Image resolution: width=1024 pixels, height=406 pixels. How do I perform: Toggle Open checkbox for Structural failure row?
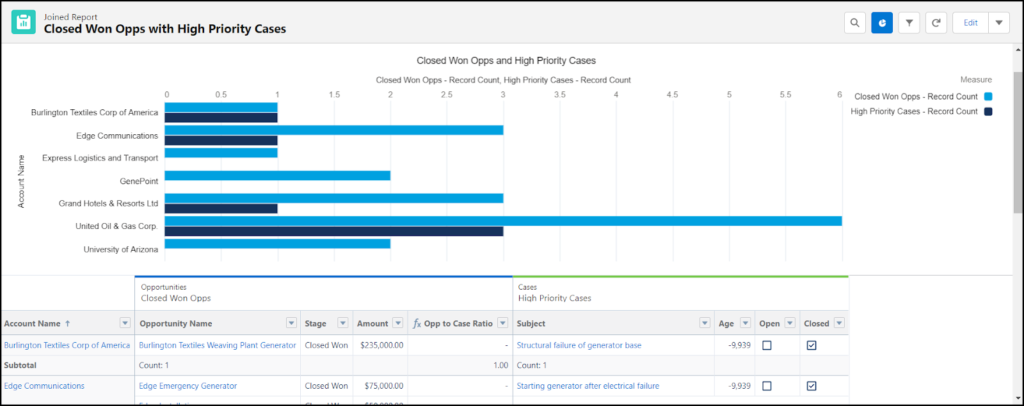point(767,345)
